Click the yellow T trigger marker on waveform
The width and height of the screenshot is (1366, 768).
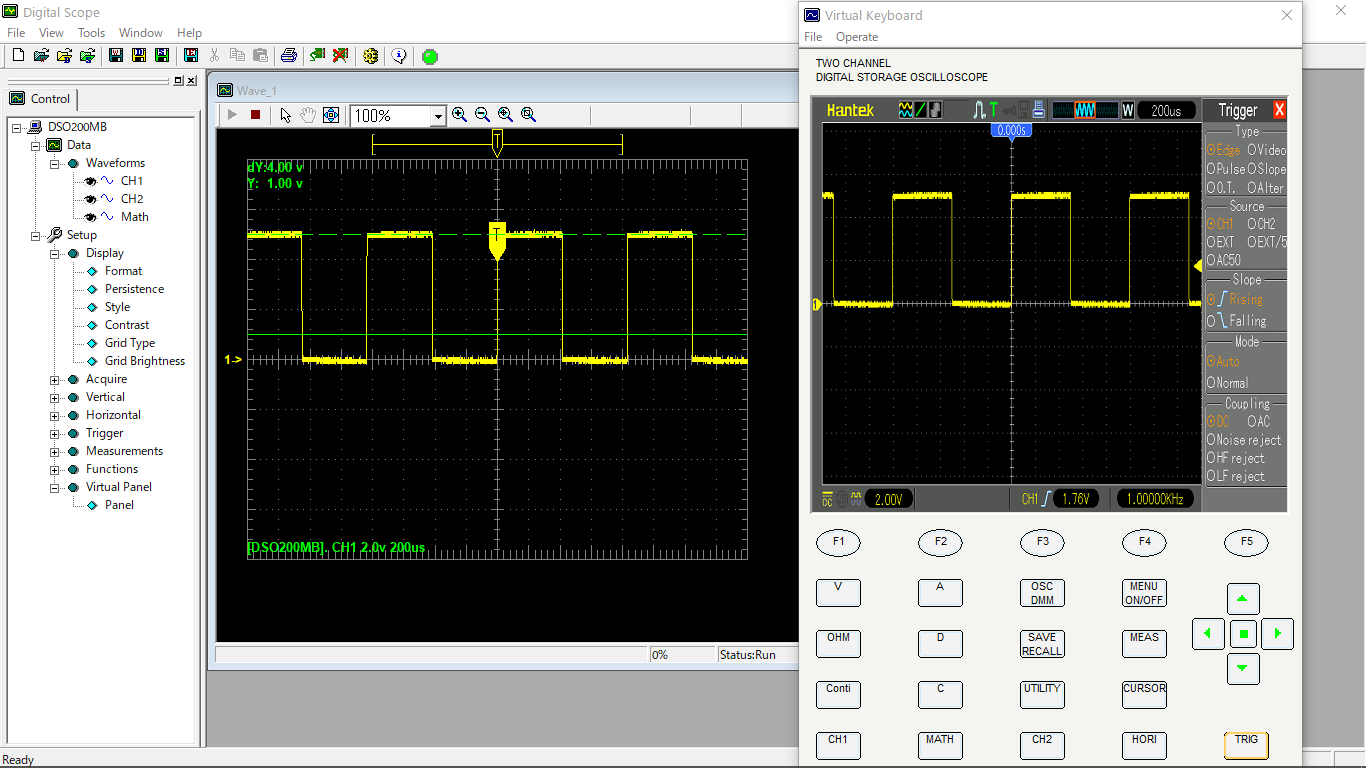497,240
